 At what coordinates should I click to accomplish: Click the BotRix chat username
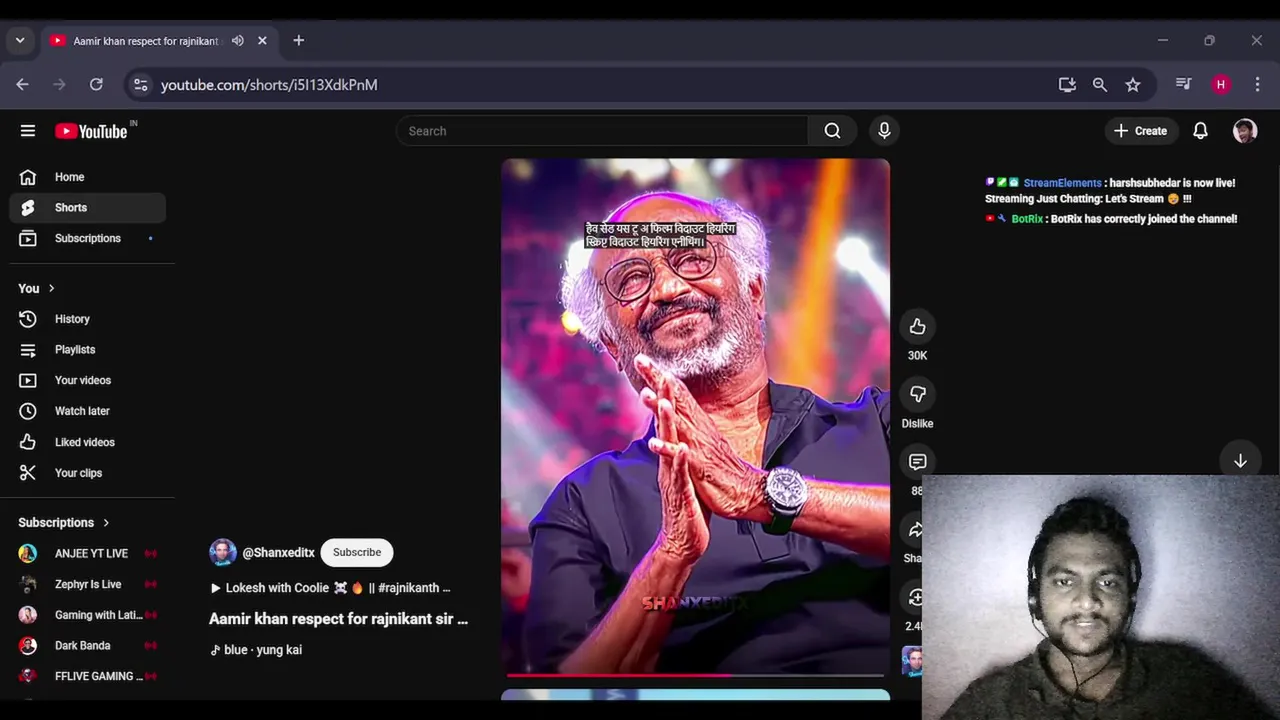(1027, 219)
